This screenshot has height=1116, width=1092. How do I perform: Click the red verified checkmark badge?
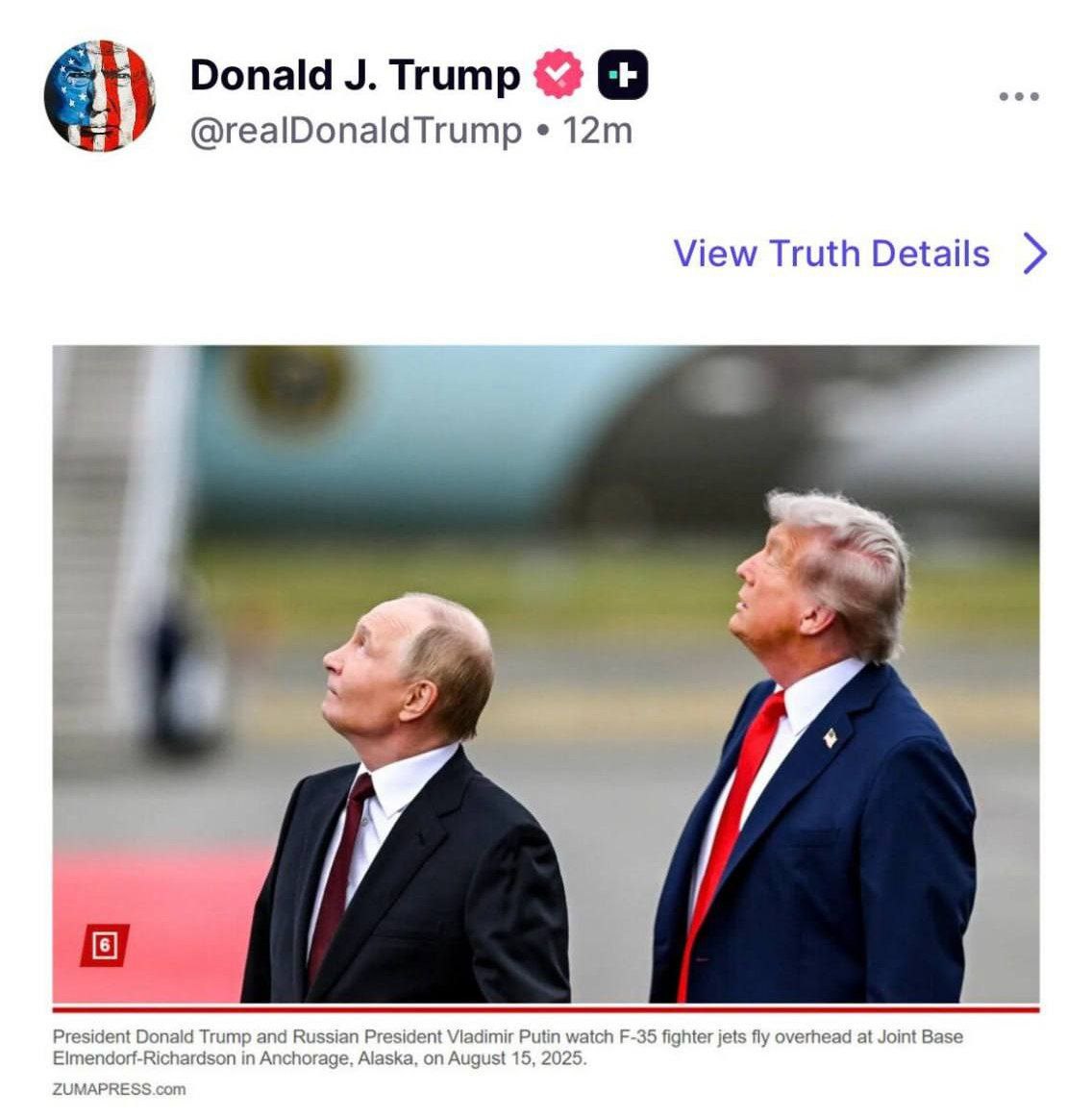(558, 73)
